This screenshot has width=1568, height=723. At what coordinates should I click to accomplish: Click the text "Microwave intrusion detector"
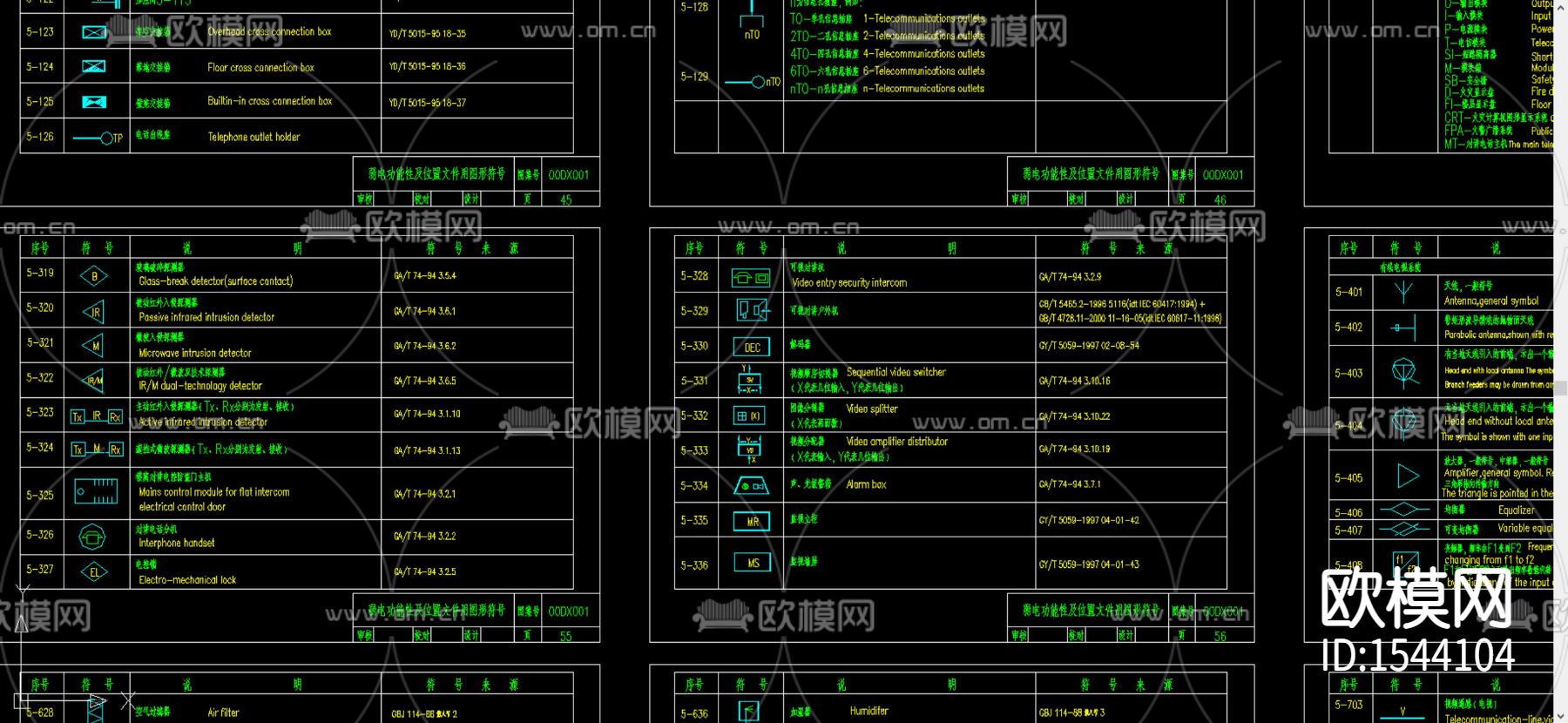(x=195, y=353)
